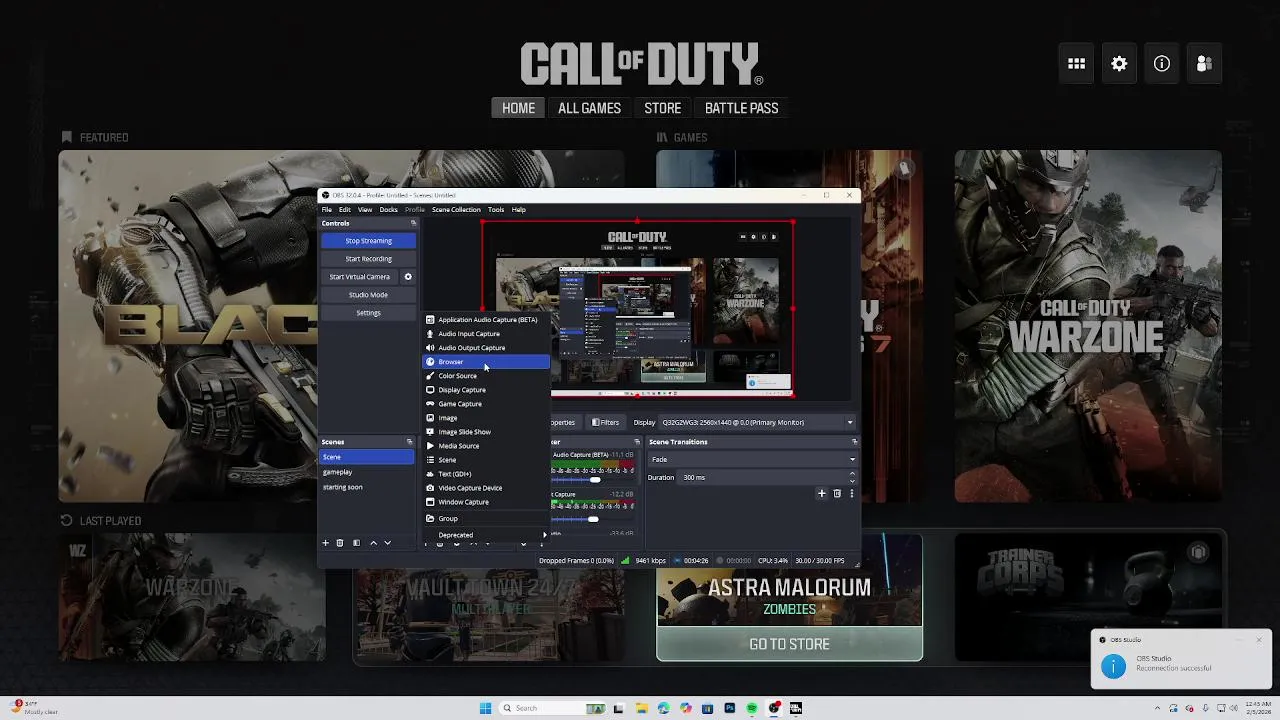The image size is (1280, 720).
Task: Pop out the Controls dock
Action: click(413, 223)
